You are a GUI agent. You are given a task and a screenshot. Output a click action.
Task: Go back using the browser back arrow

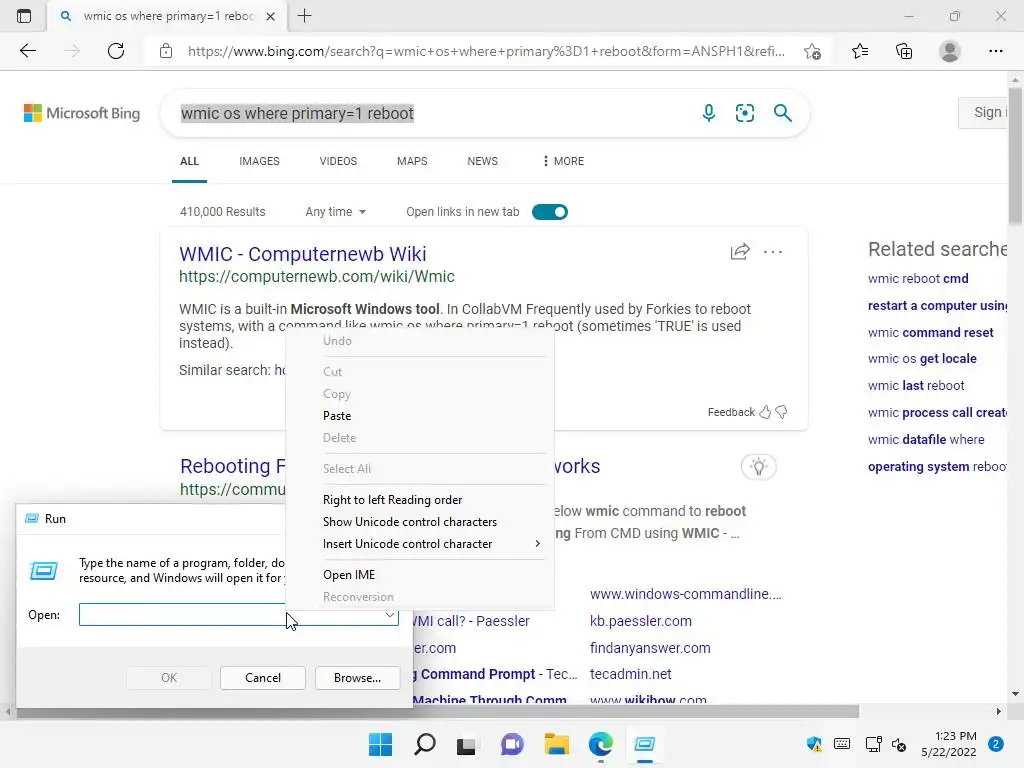point(27,51)
